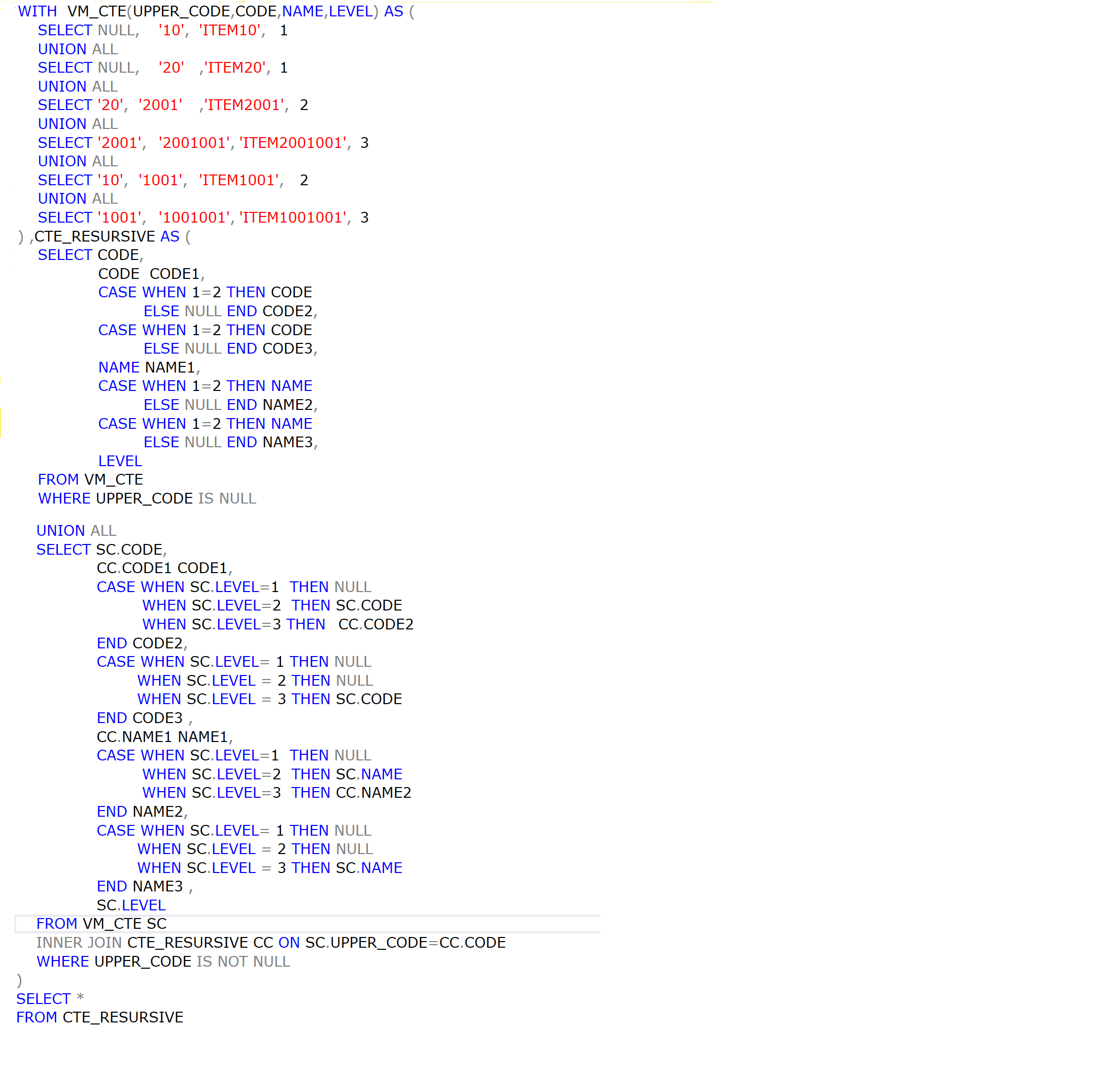The image size is (1120, 1091).
Task: Click the 'ITEM20' string literal
Action: (x=235, y=68)
